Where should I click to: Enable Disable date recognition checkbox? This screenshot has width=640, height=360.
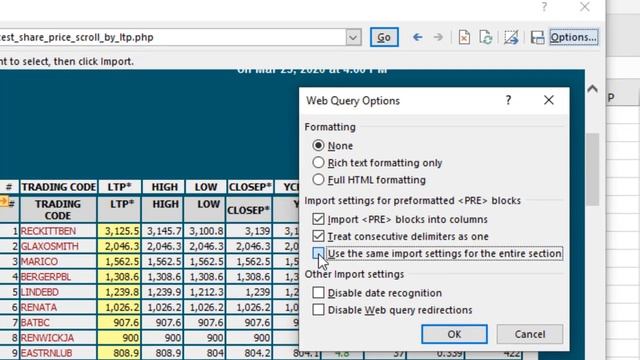click(x=318, y=293)
